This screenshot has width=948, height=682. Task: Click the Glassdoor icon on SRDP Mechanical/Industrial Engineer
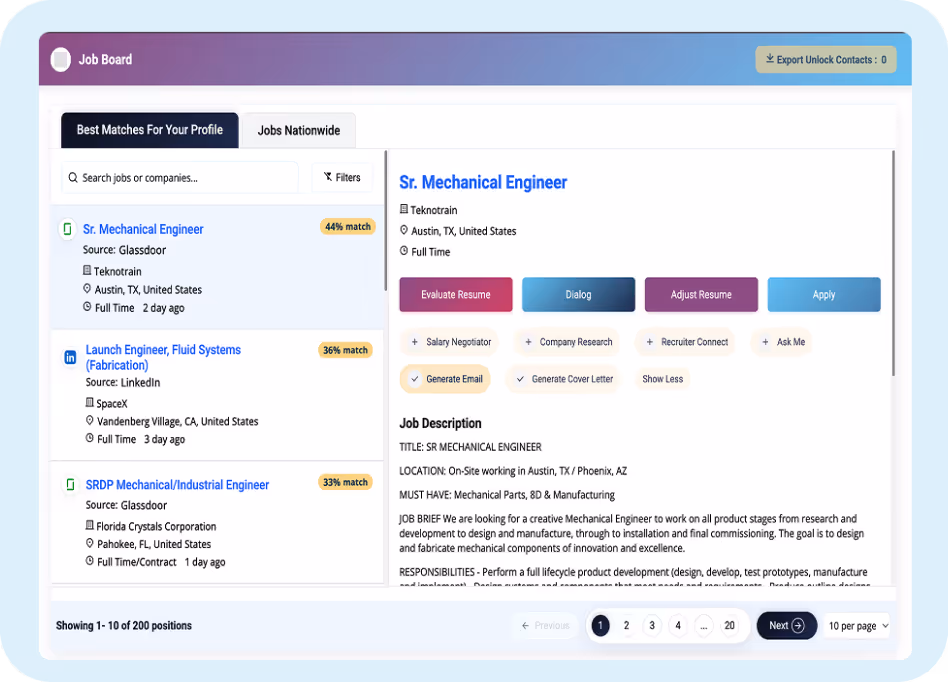click(x=70, y=484)
